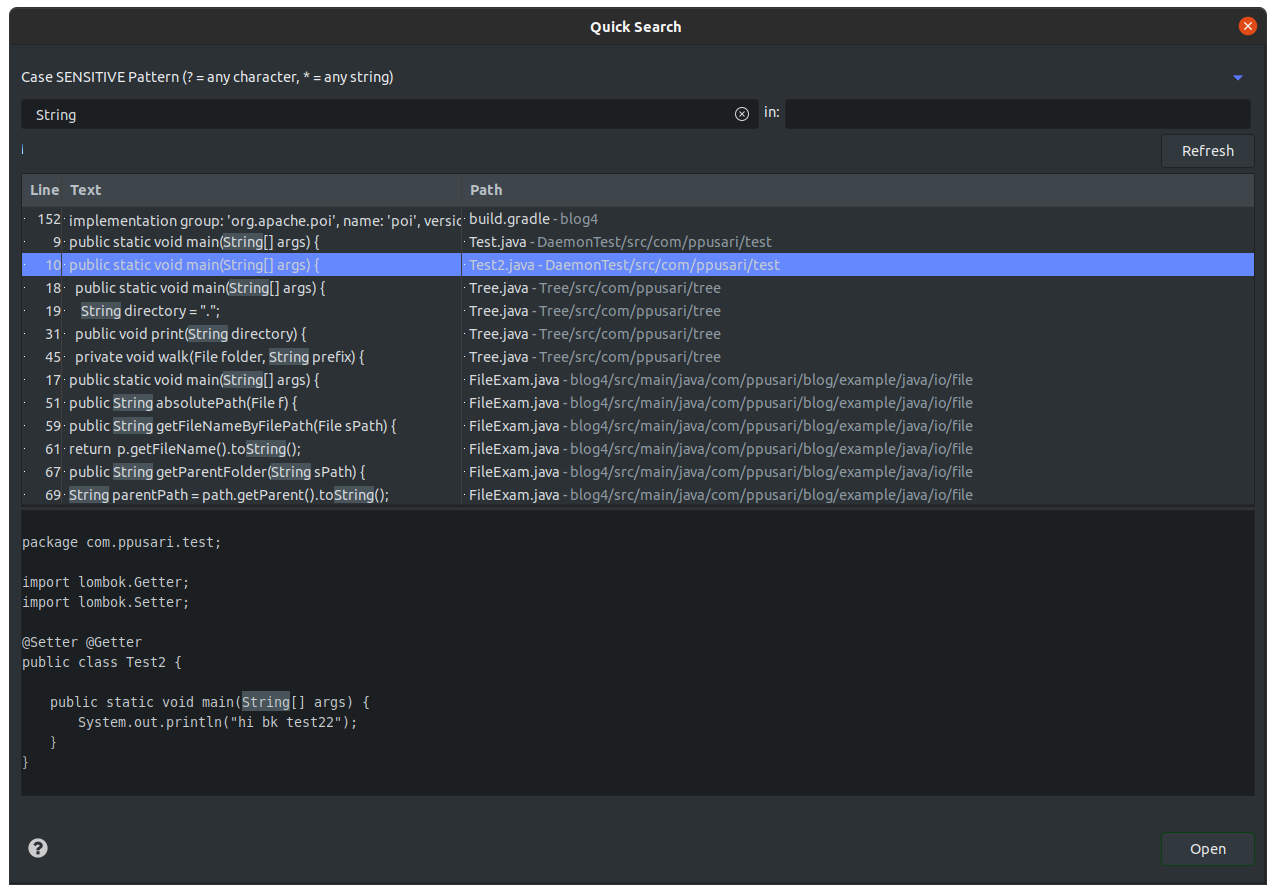The width and height of the screenshot is (1276, 894).
Task: Focus the 'in:' path filter field
Action: [x=1018, y=114]
